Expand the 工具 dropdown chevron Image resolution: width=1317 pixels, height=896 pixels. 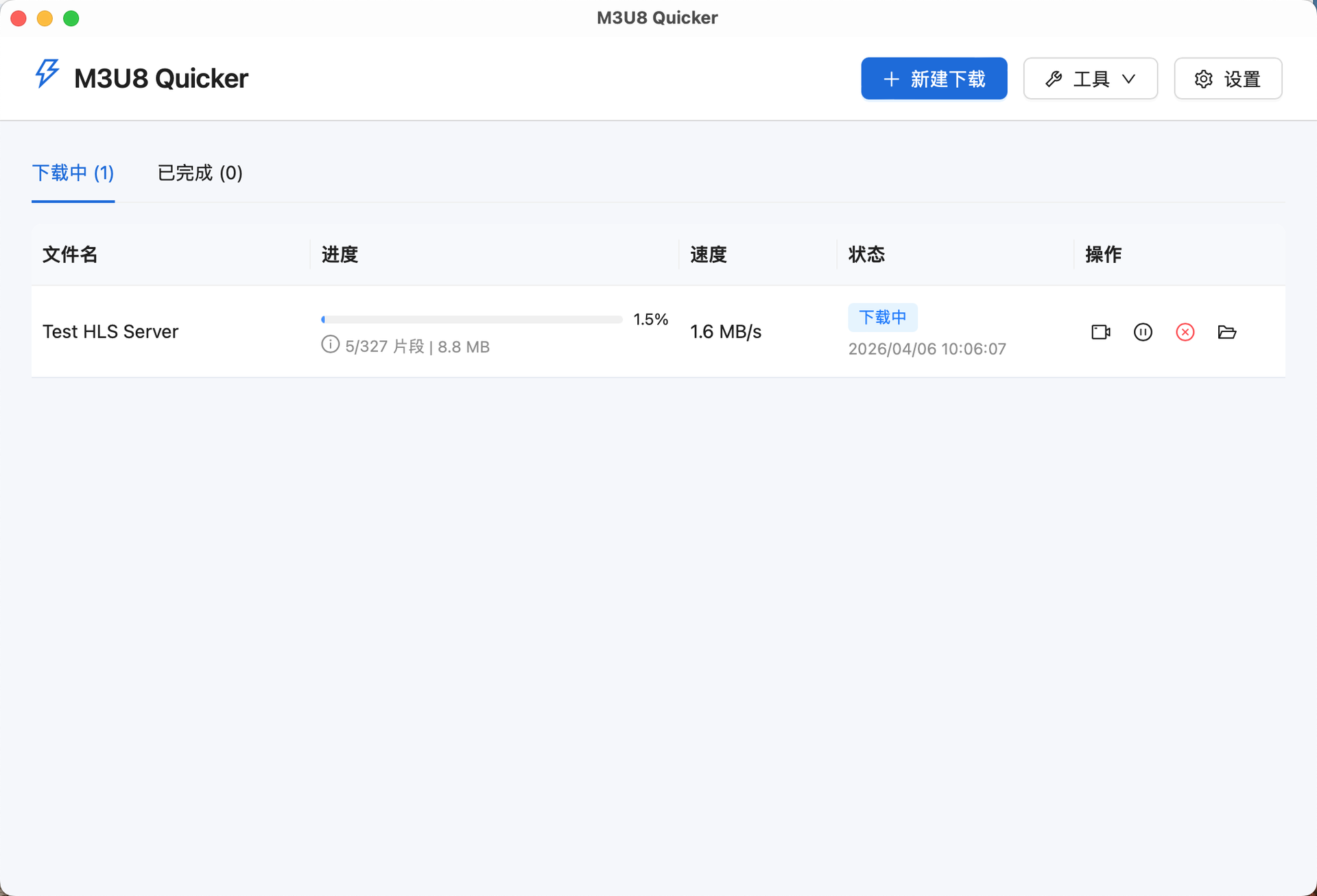1128,79
